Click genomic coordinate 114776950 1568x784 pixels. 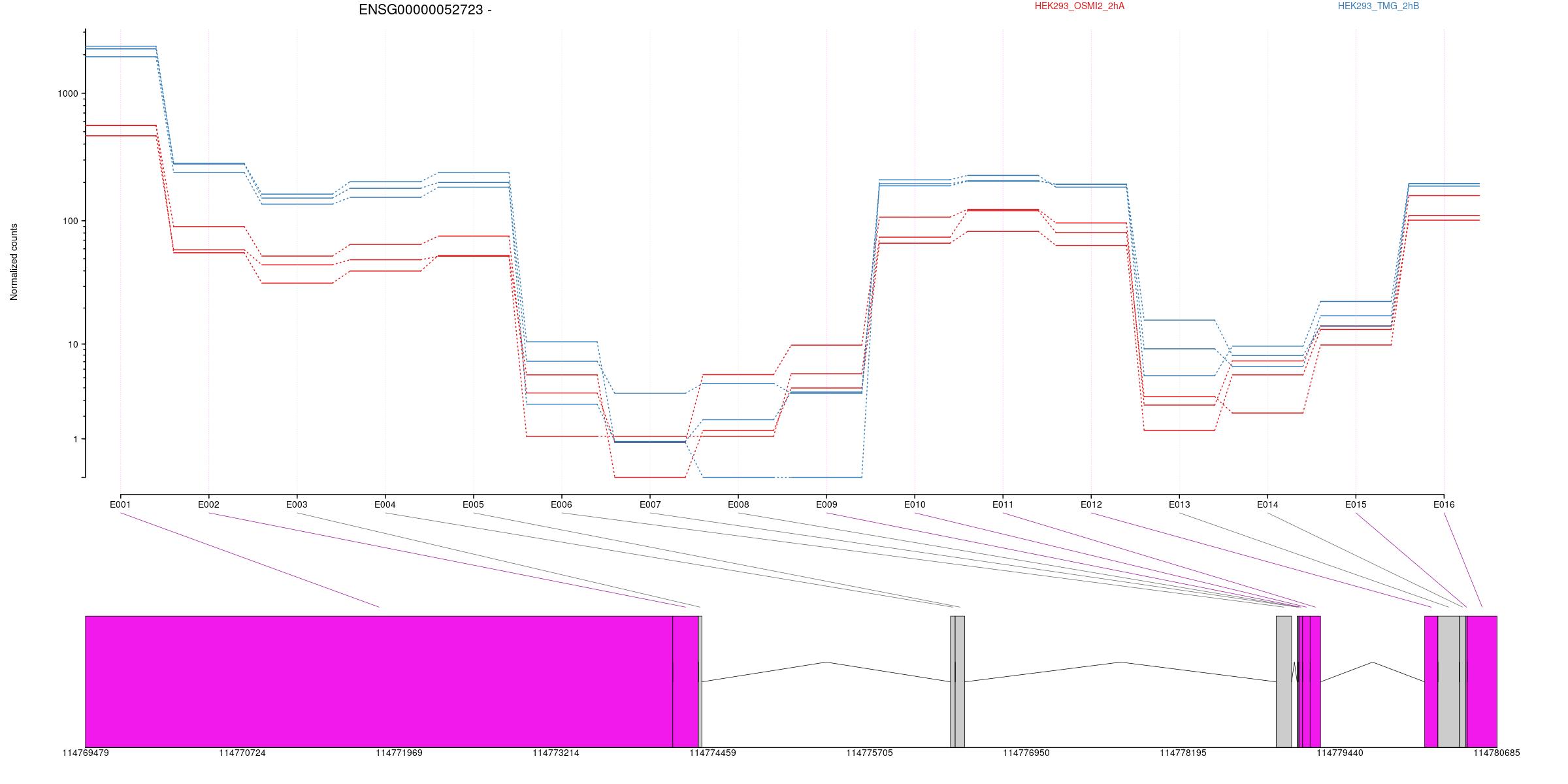tap(1026, 753)
